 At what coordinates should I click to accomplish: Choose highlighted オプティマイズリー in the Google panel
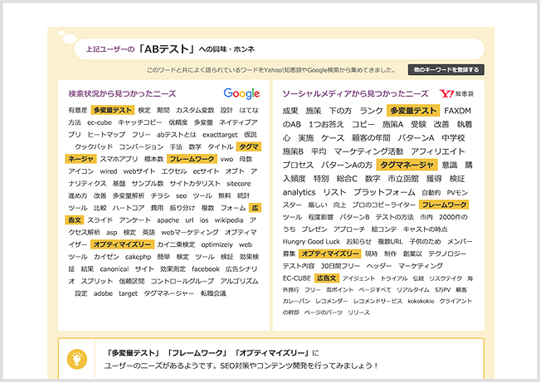[122, 245]
